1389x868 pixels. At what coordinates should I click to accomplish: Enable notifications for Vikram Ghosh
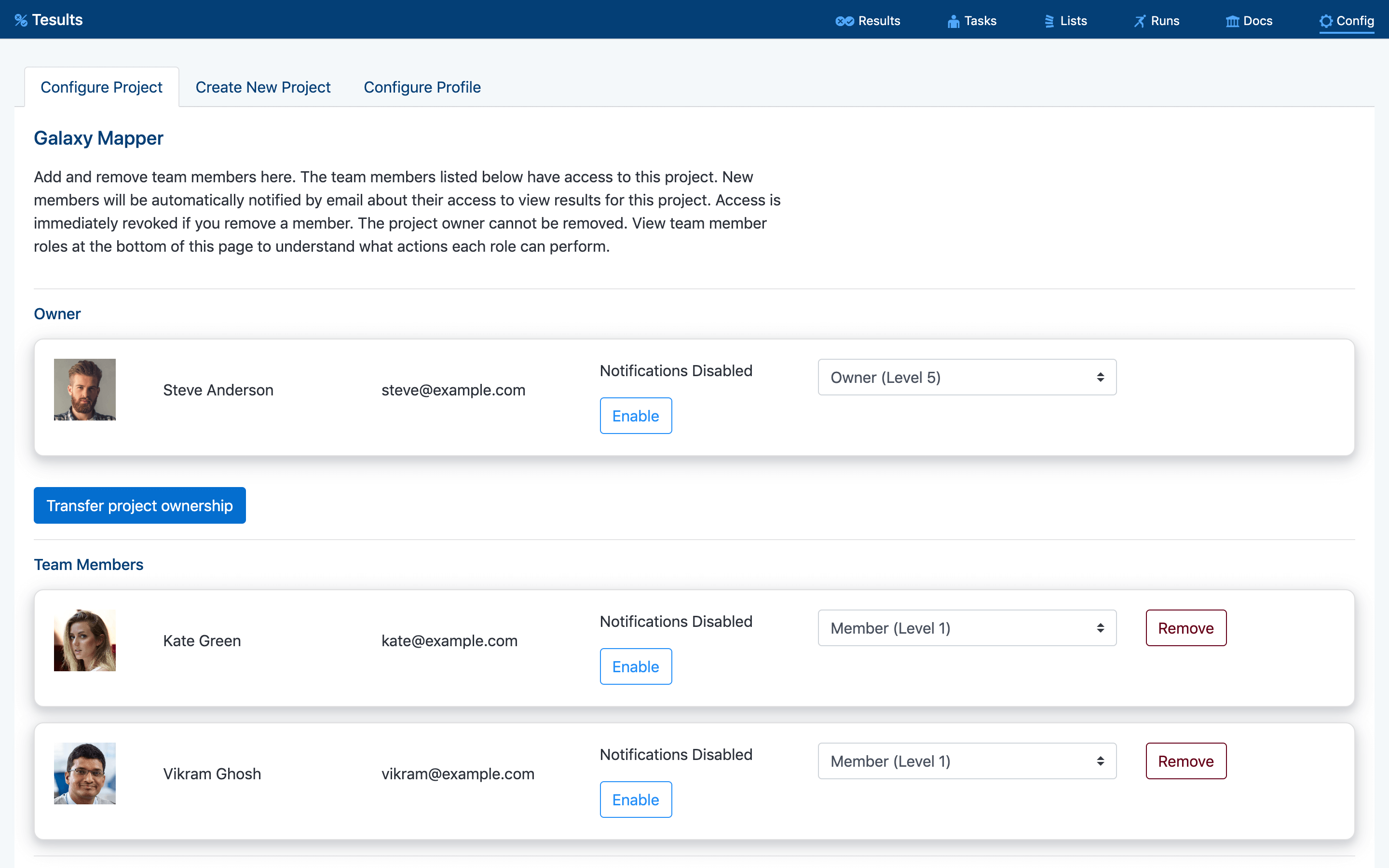635,800
